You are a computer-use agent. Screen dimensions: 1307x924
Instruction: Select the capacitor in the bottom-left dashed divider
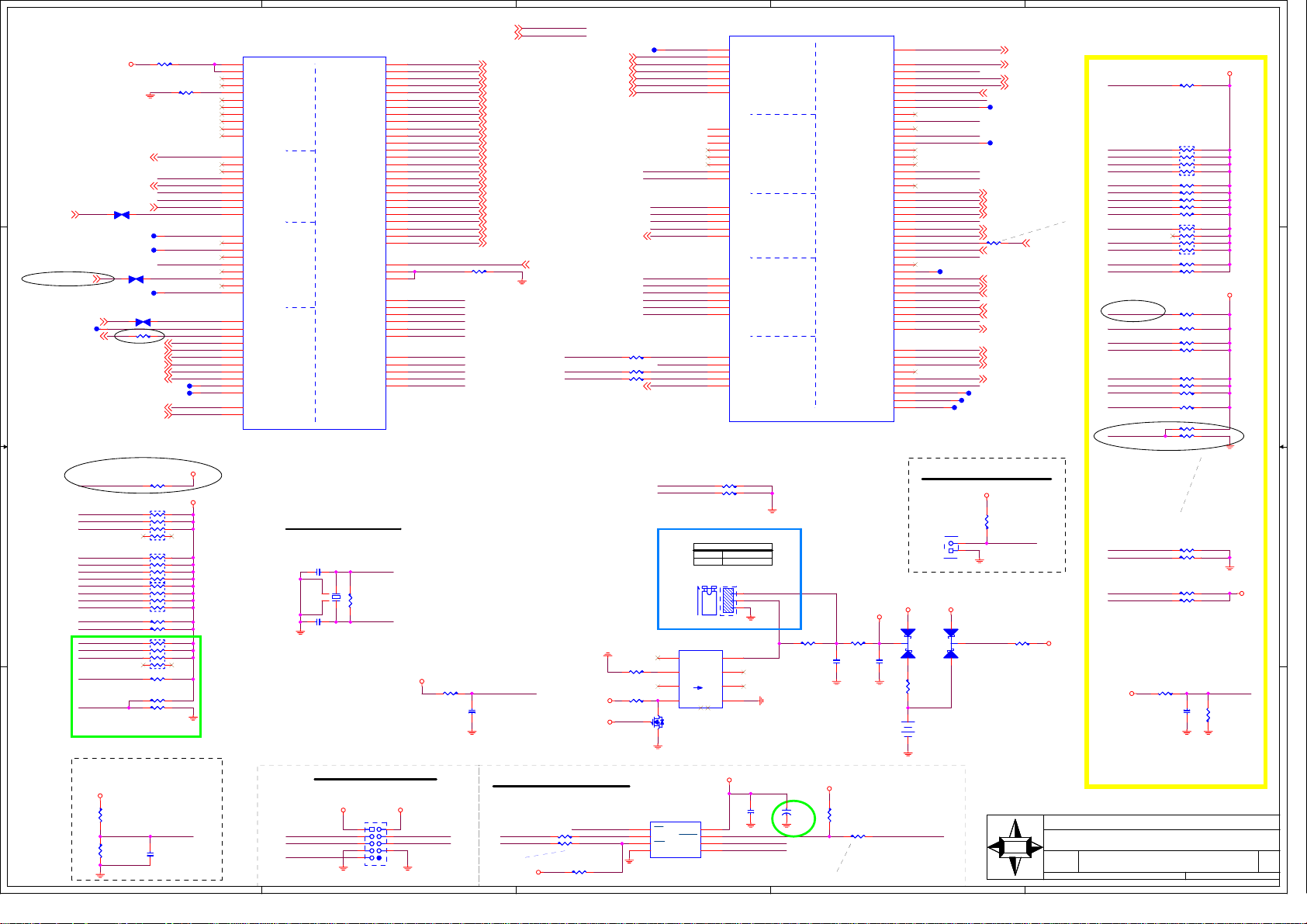click(150, 854)
